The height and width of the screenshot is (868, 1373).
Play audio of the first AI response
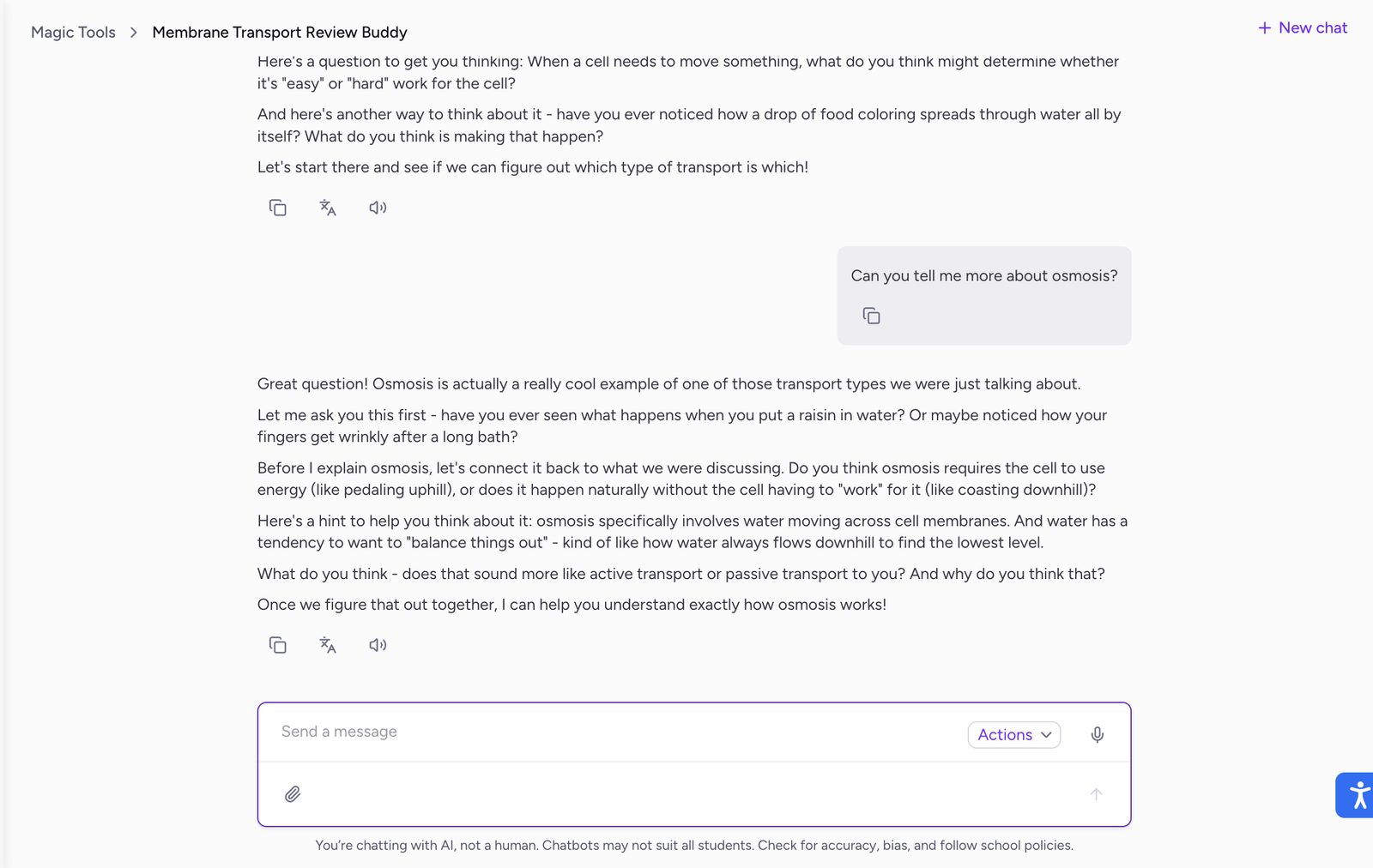click(378, 208)
